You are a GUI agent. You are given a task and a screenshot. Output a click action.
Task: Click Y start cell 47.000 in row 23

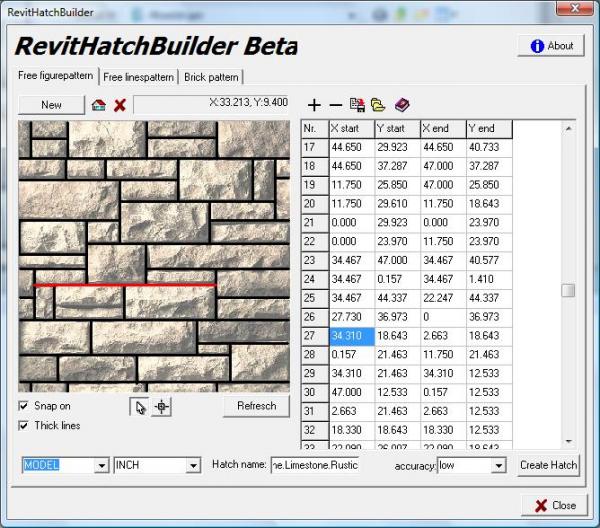coord(398,261)
